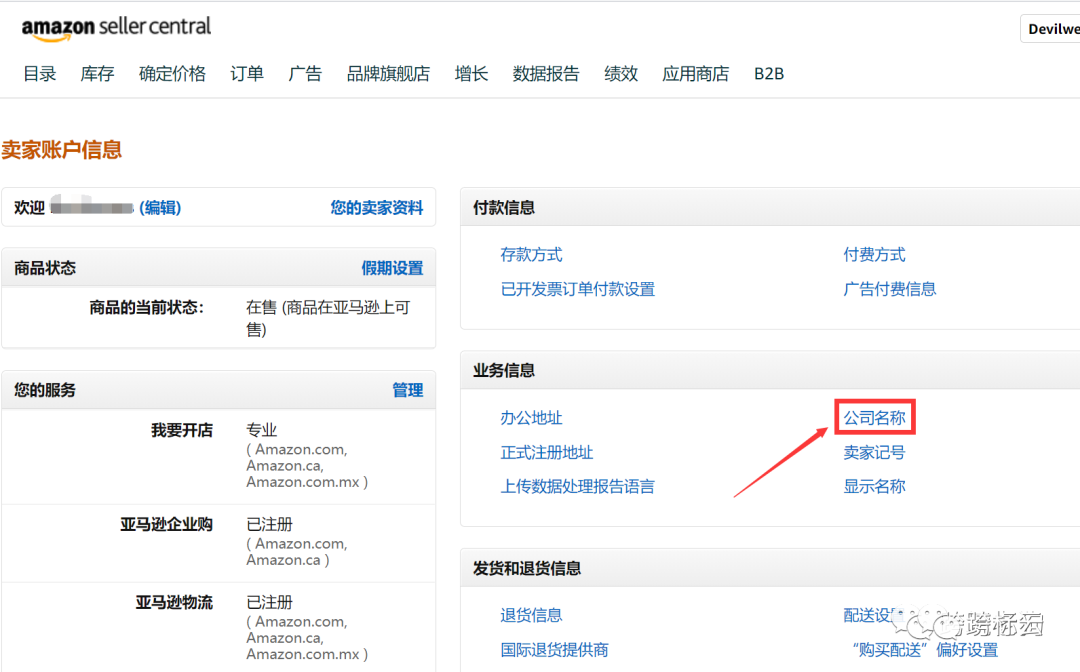Open the 目录 menu

[40, 74]
